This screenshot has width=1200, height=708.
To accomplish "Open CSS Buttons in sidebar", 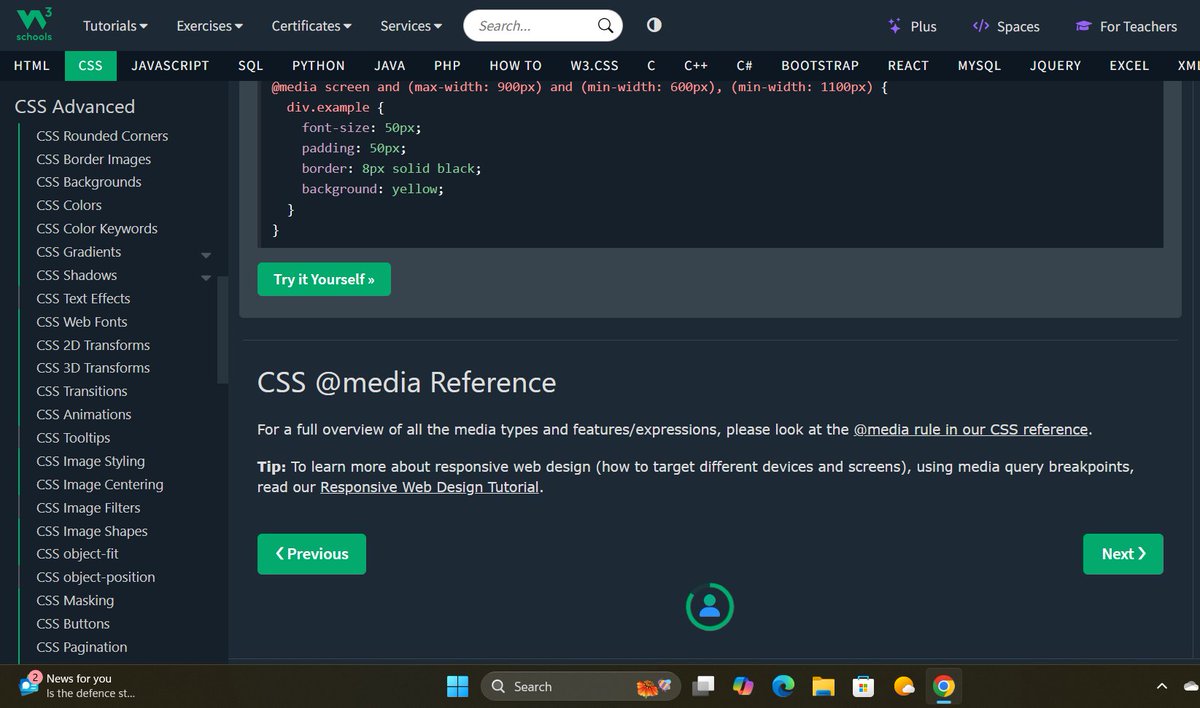I will (x=73, y=623).
